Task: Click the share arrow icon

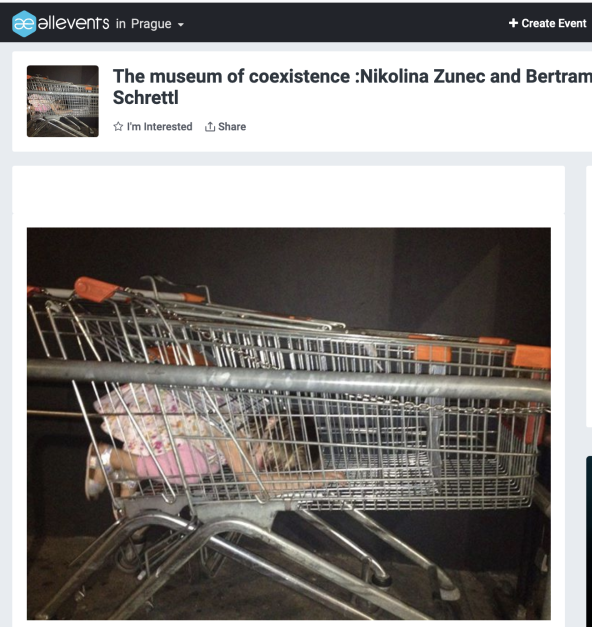Action: coord(210,127)
